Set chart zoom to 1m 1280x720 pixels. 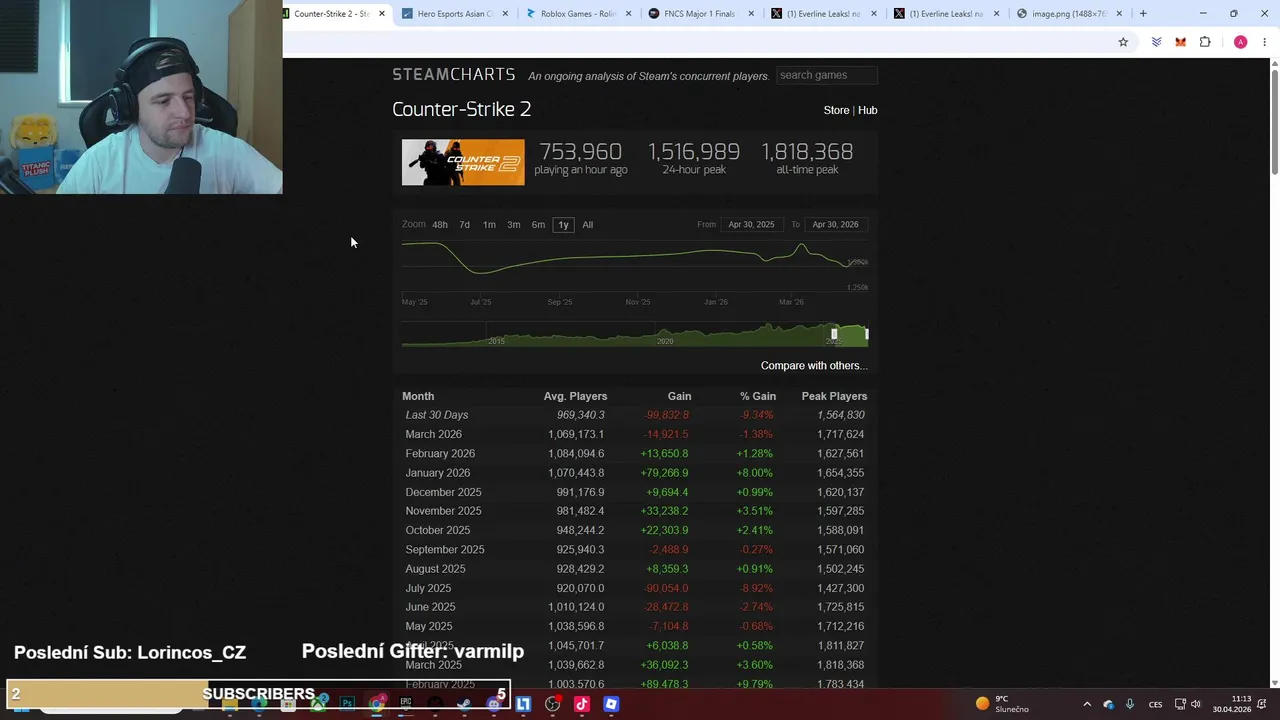click(489, 225)
